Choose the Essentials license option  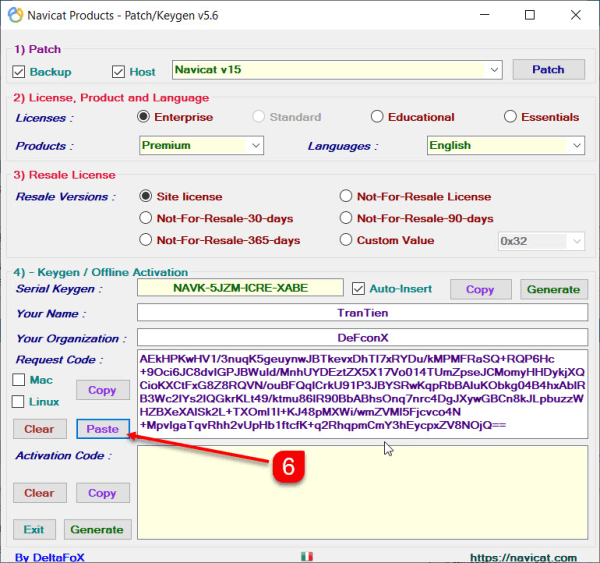[510, 116]
